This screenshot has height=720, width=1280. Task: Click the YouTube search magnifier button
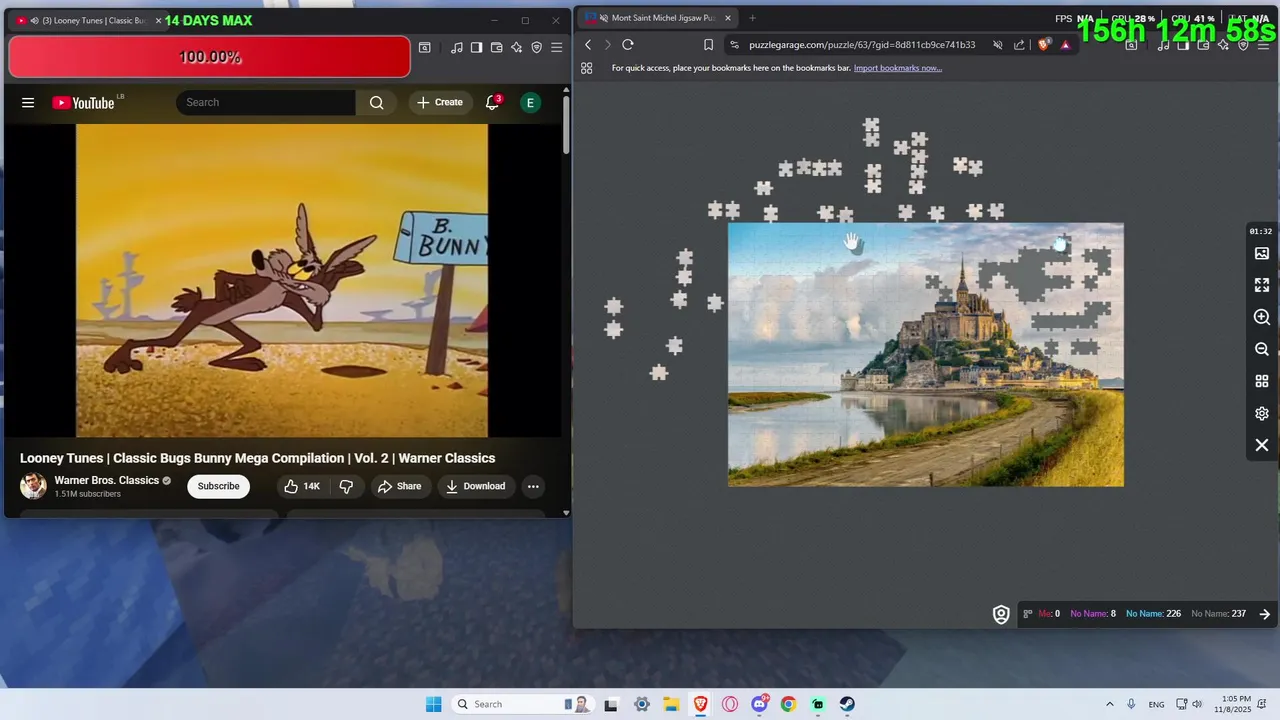[376, 102]
